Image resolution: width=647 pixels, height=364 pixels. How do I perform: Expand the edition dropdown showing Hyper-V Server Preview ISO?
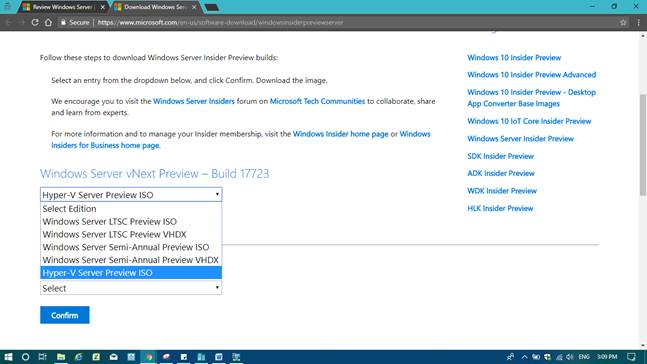131,194
